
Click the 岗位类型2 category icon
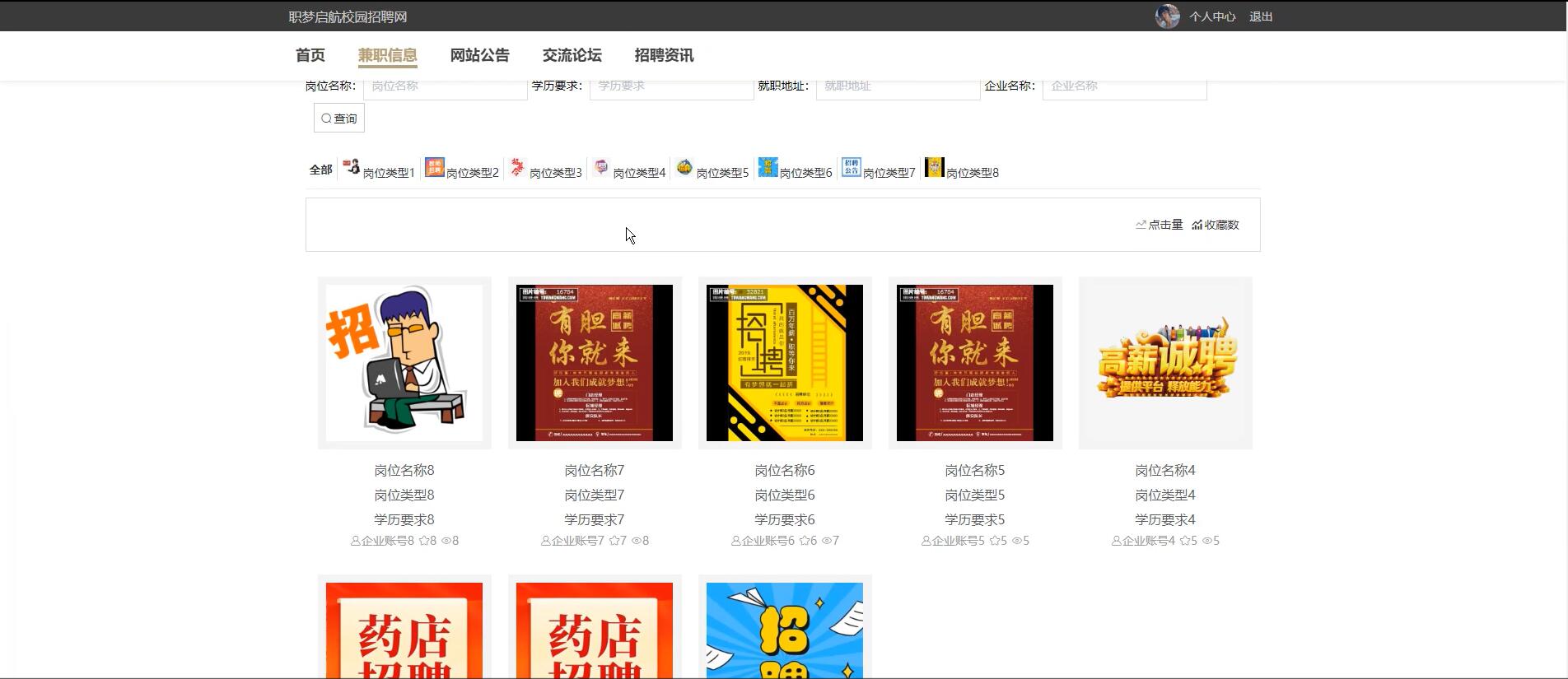435,167
